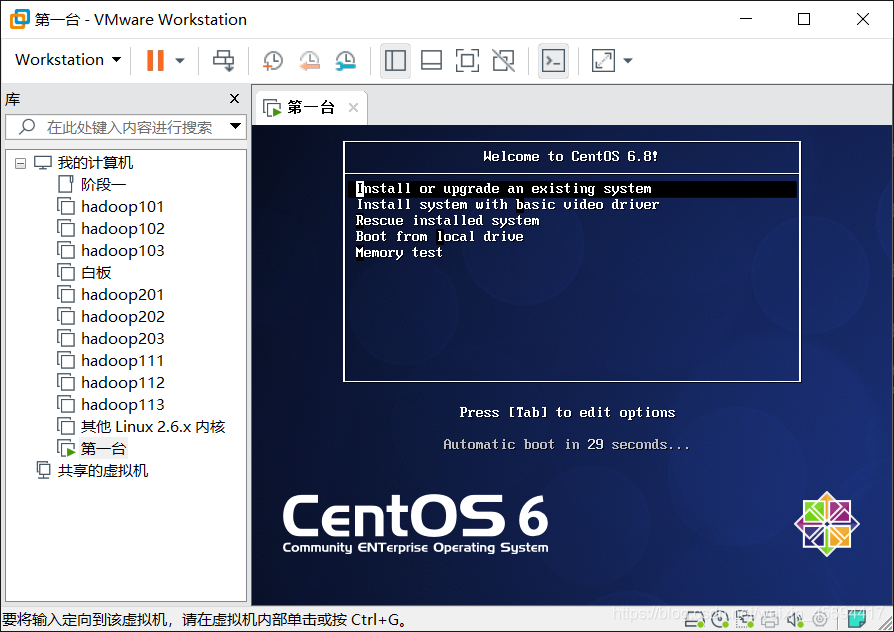Select the hadoop203 virtual machine
This screenshot has width=894, height=632.
pos(123,339)
